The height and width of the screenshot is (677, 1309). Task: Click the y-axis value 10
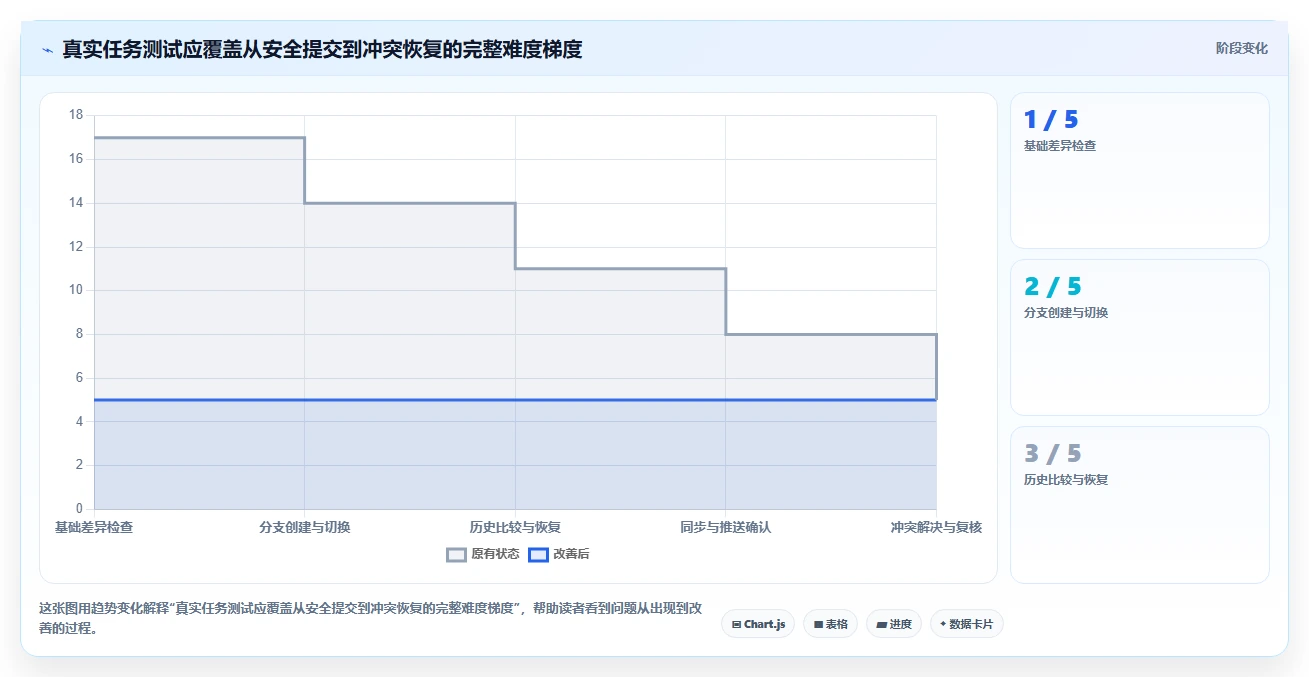76,290
